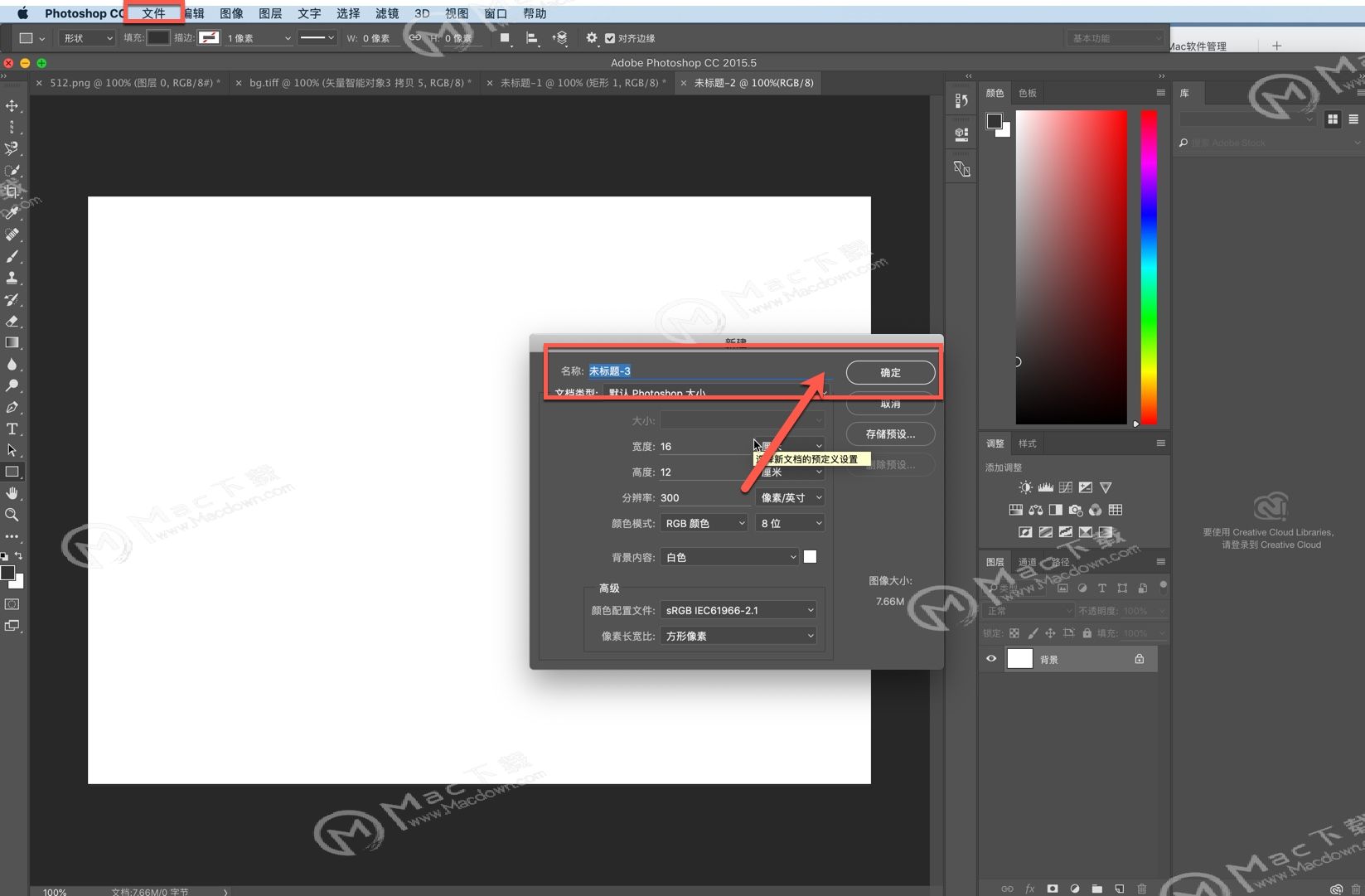Open the resolution unit dropdown
The width and height of the screenshot is (1365, 896).
pyautogui.click(x=790, y=497)
